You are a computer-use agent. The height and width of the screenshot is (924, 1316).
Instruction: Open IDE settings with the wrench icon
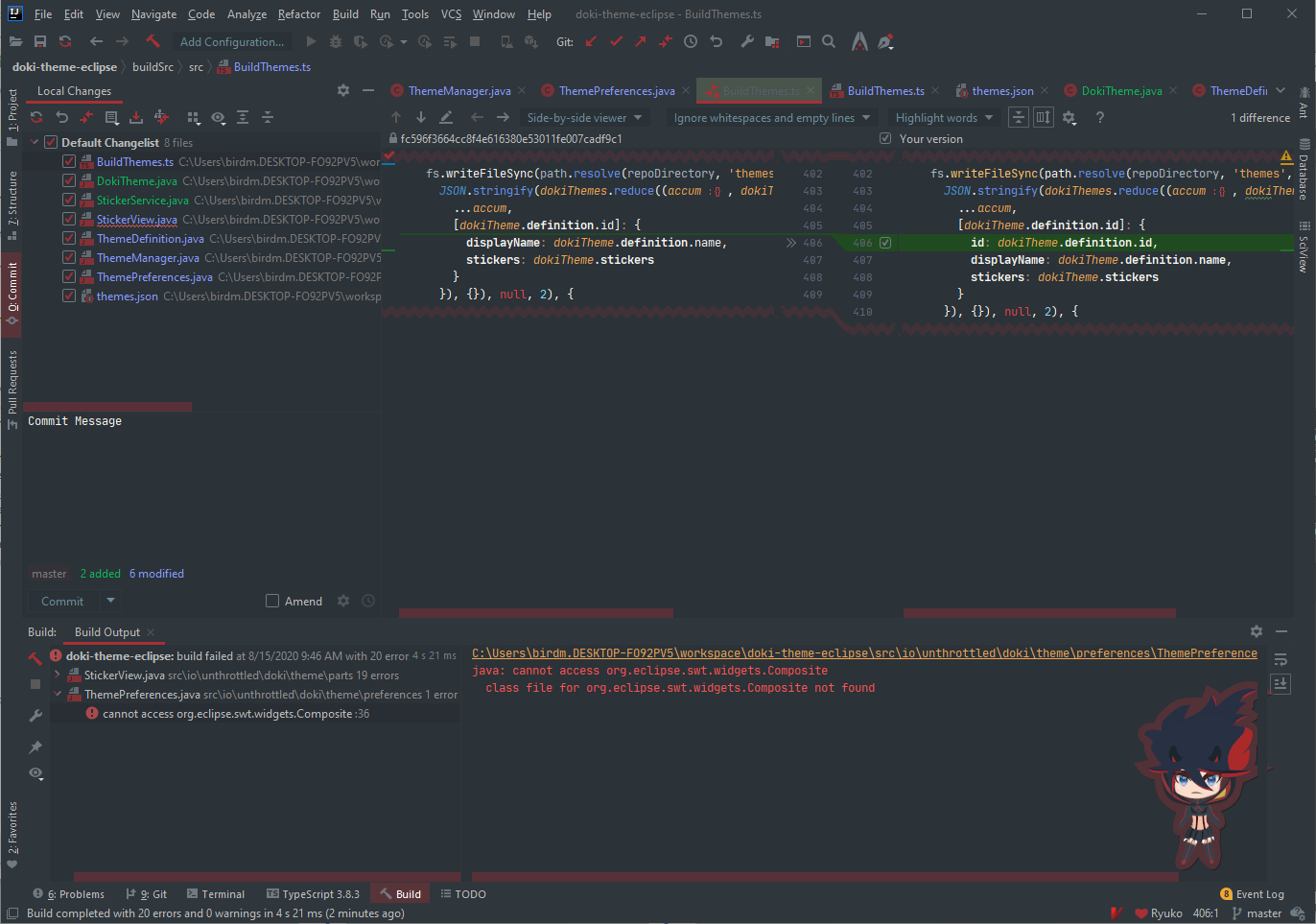pyautogui.click(x=748, y=42)
